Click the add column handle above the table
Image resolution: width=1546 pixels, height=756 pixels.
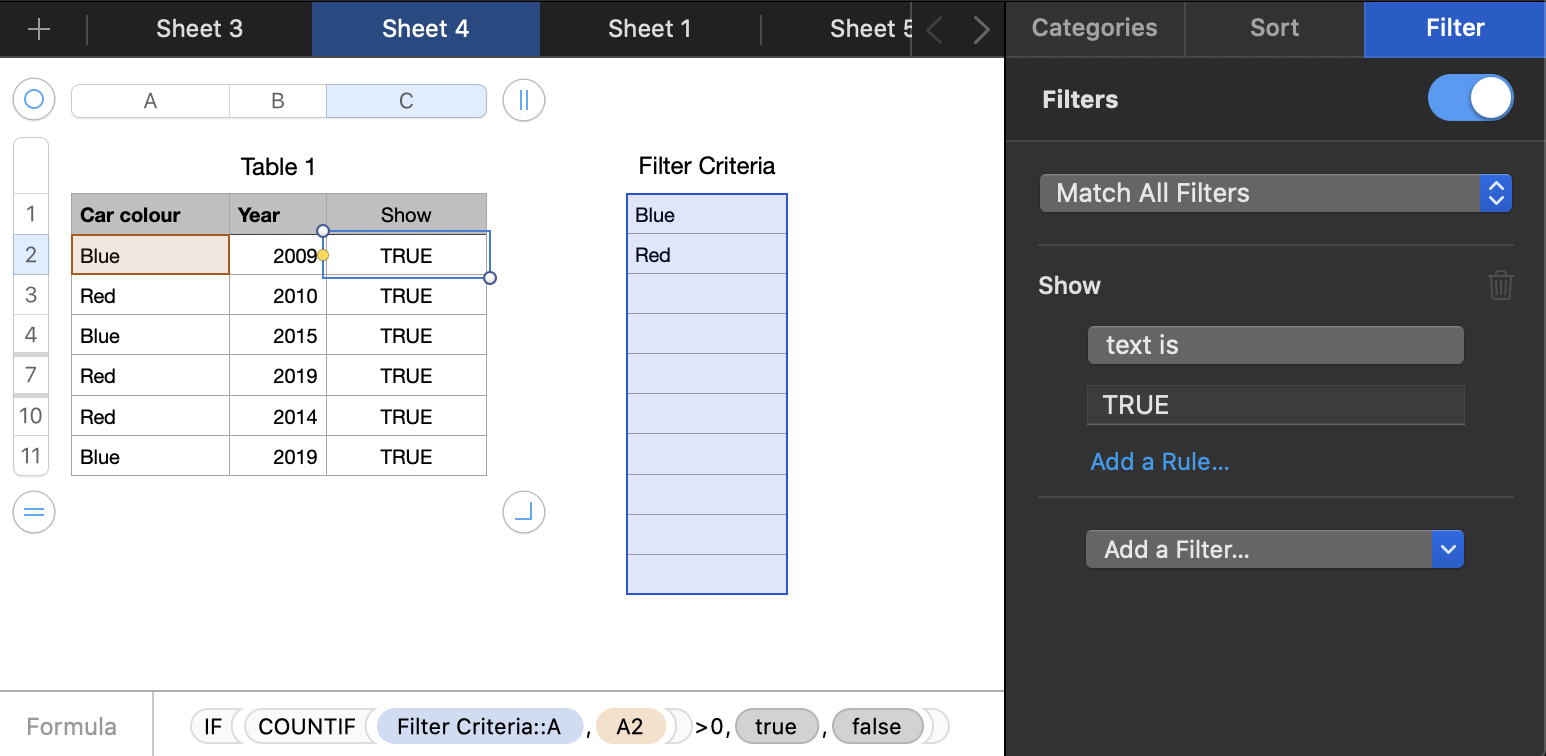click(523, 100)
